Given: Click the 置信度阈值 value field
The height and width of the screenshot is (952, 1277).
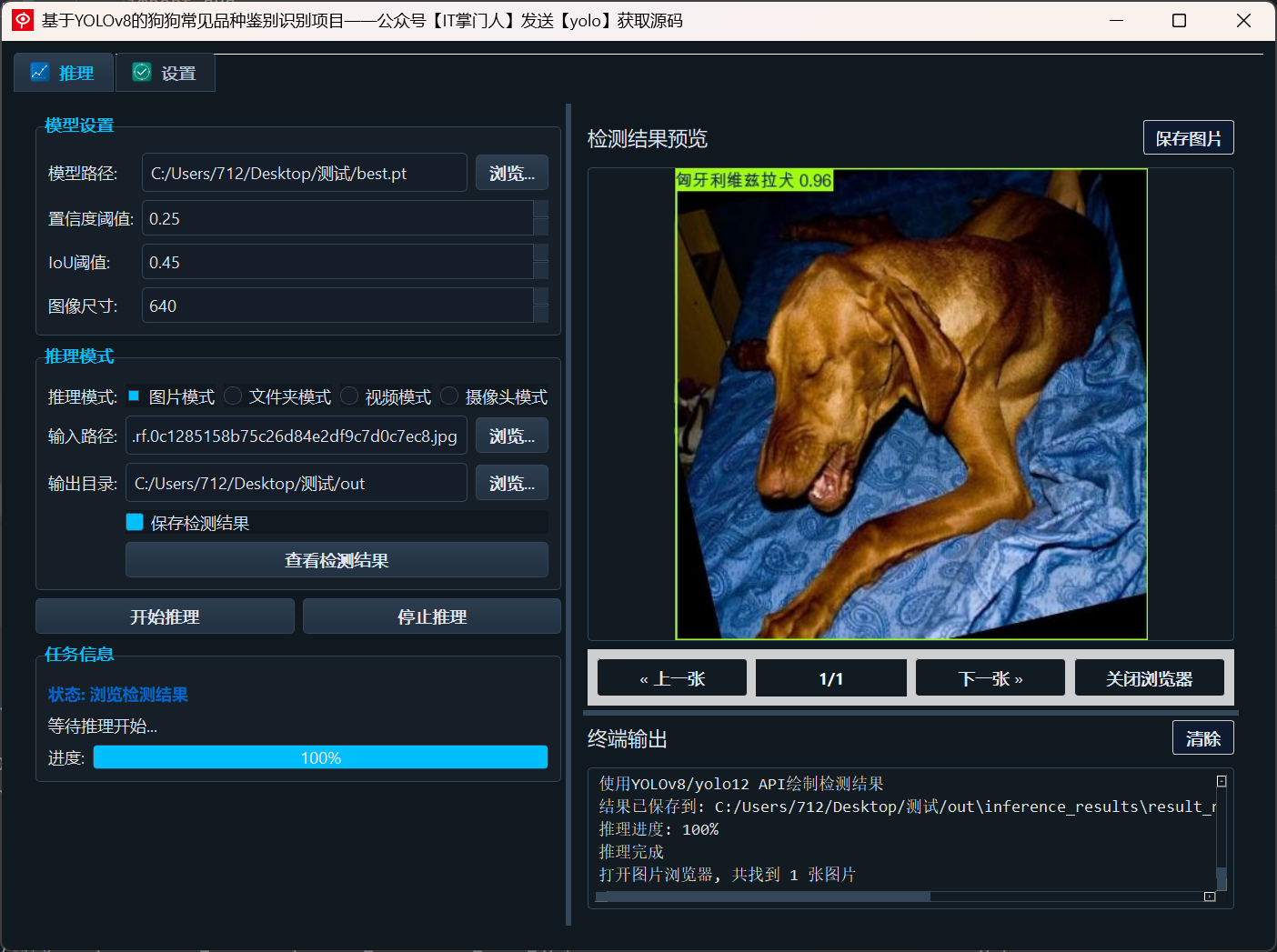Looking at the screenshot, I should [x=337, y=218].
